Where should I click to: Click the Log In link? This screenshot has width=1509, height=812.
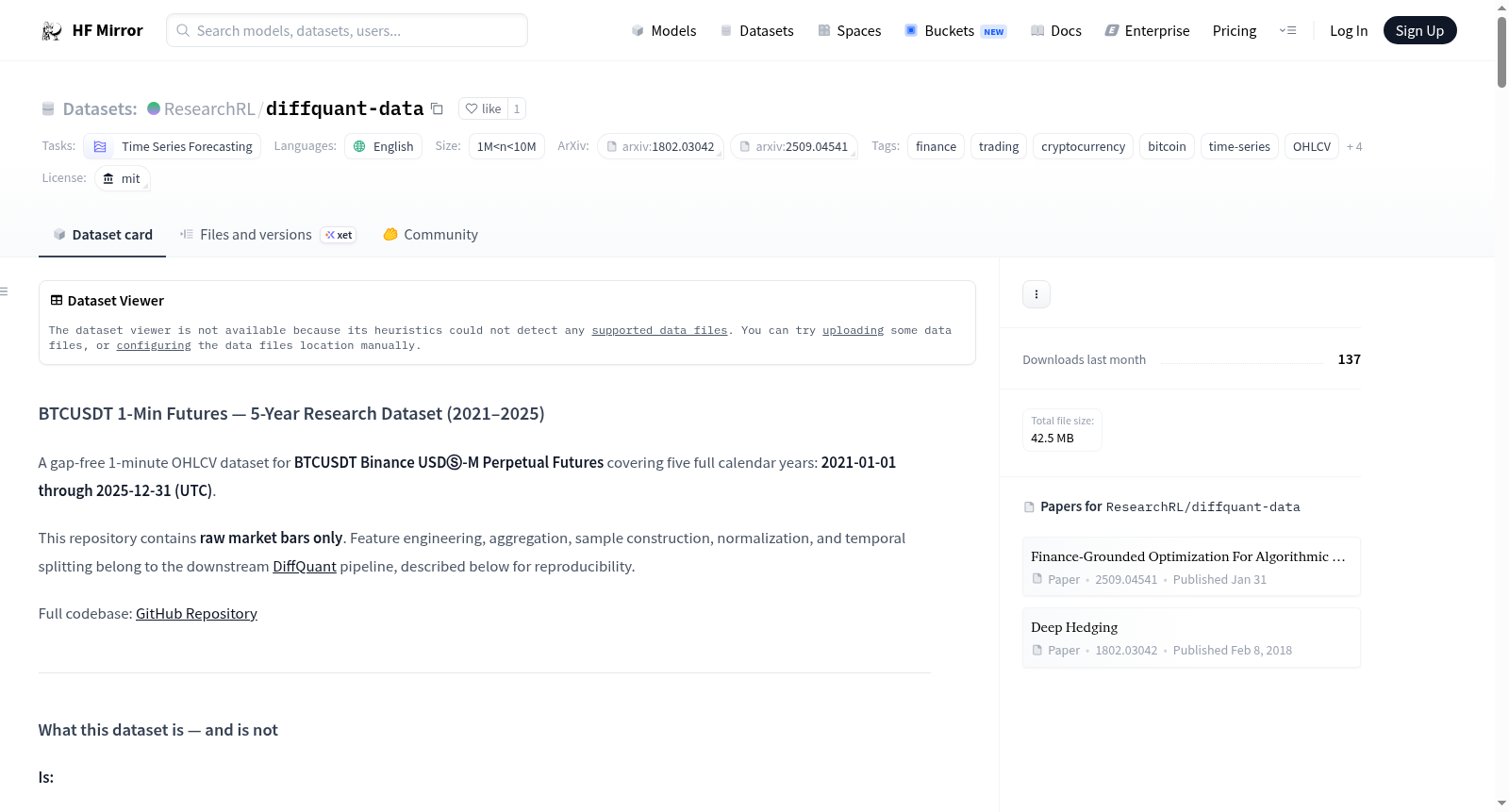pyautogui.click(x=1349, y=30)
